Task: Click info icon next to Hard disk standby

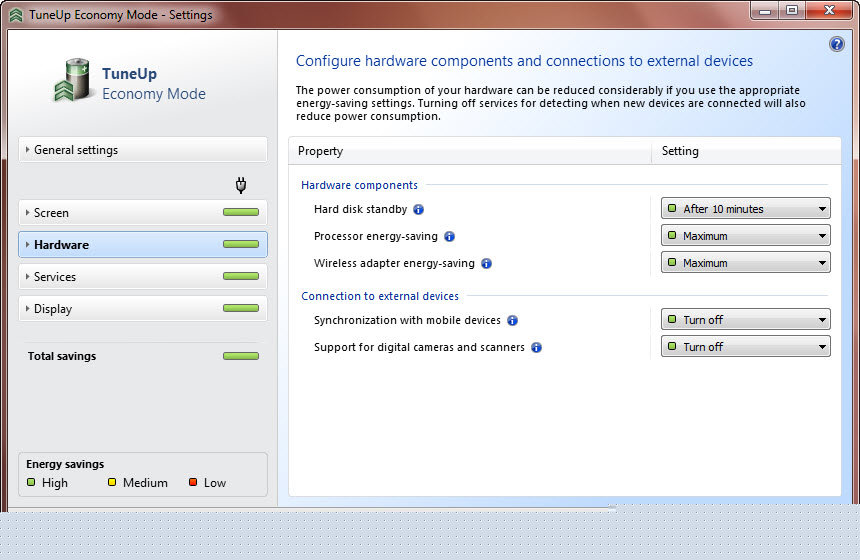Action: [x=418, y=210]
